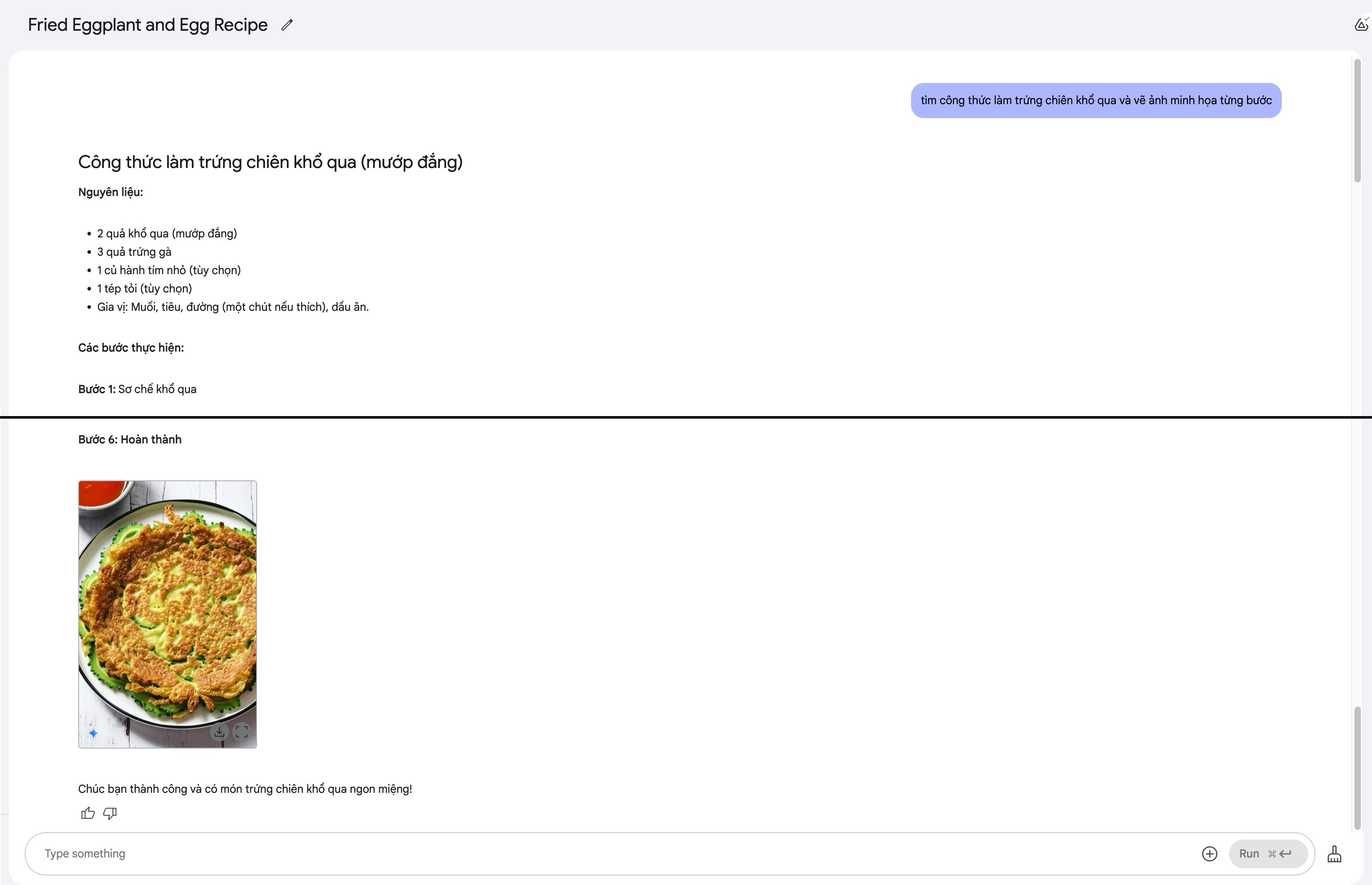Expand the omelette image to fullscreen

click(241, 731)
